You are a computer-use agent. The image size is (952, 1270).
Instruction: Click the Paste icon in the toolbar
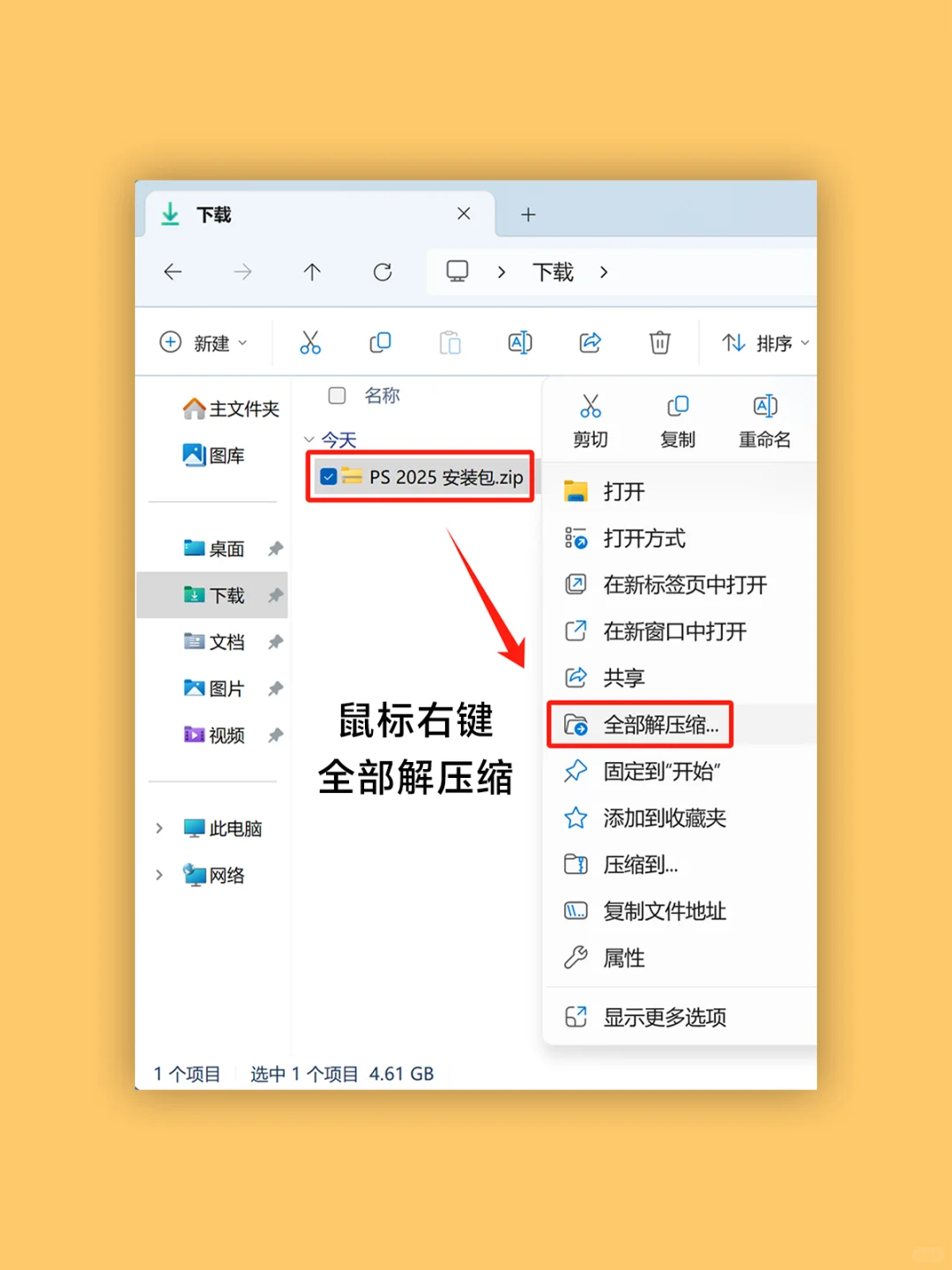point(450,342)
